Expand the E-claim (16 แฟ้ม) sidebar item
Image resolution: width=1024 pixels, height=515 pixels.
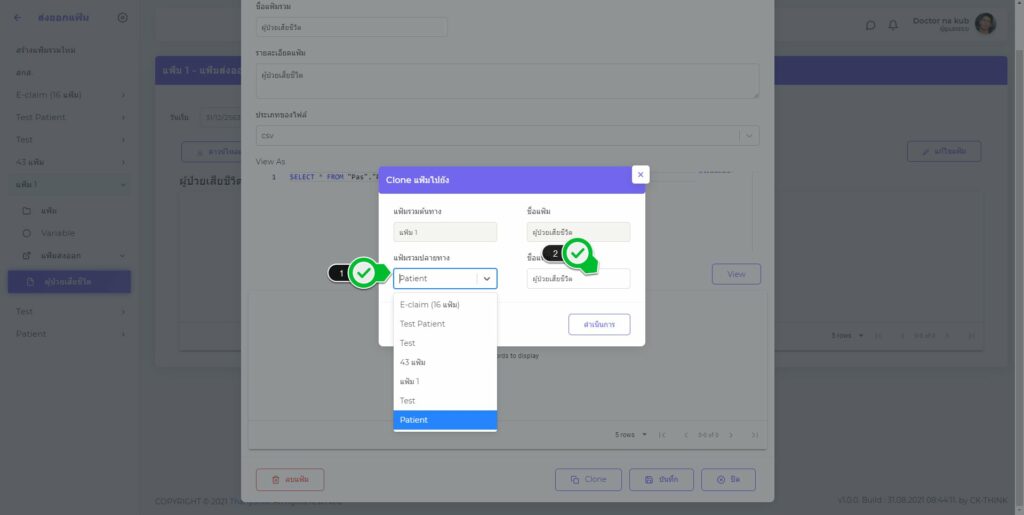[x=123, y=95]
